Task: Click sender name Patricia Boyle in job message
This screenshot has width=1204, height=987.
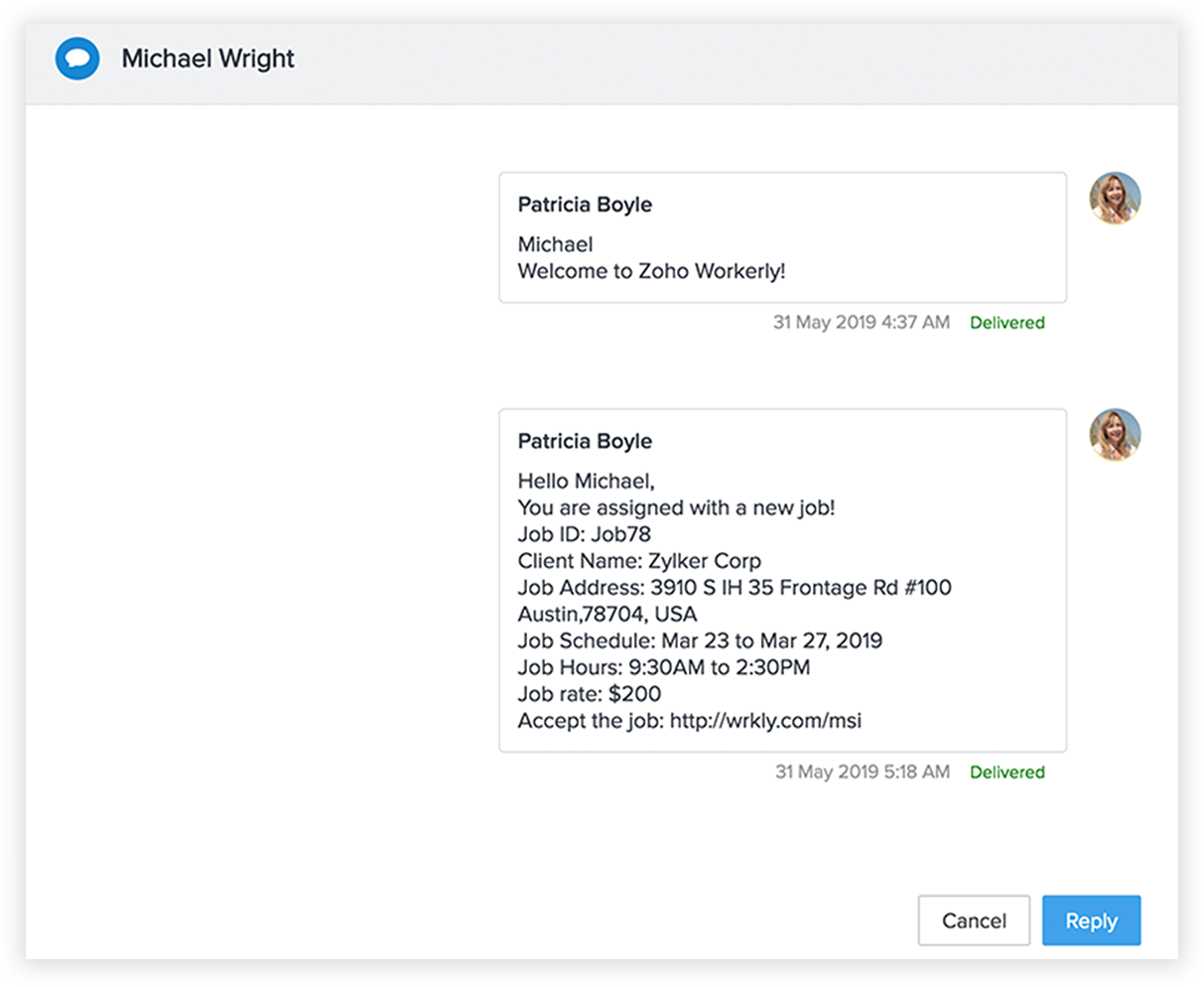Action: click(585, 441)
